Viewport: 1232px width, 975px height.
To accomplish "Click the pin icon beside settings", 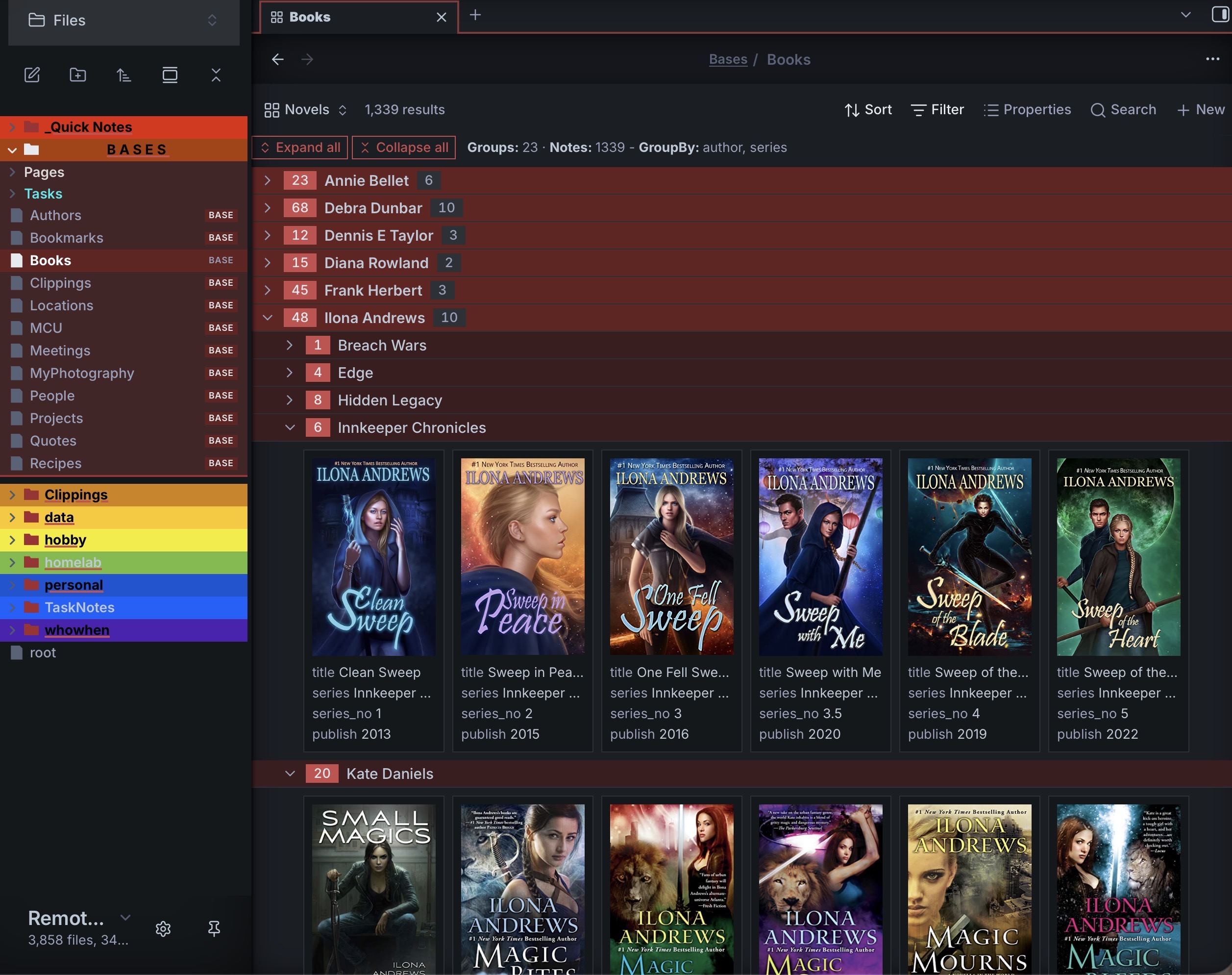I will (214, 929).
